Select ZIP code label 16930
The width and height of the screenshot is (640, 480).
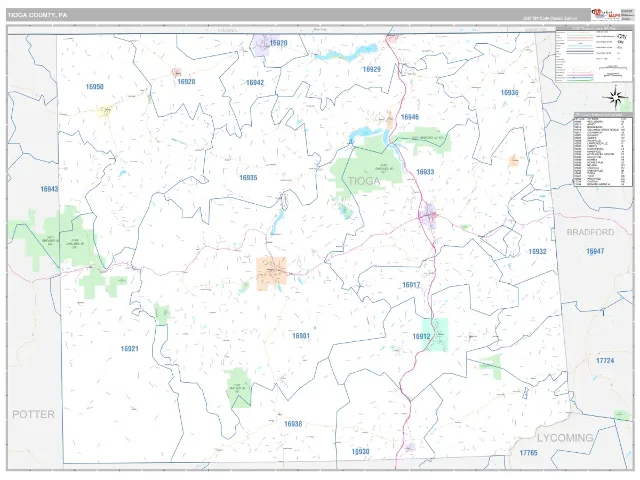coord(360,451)
